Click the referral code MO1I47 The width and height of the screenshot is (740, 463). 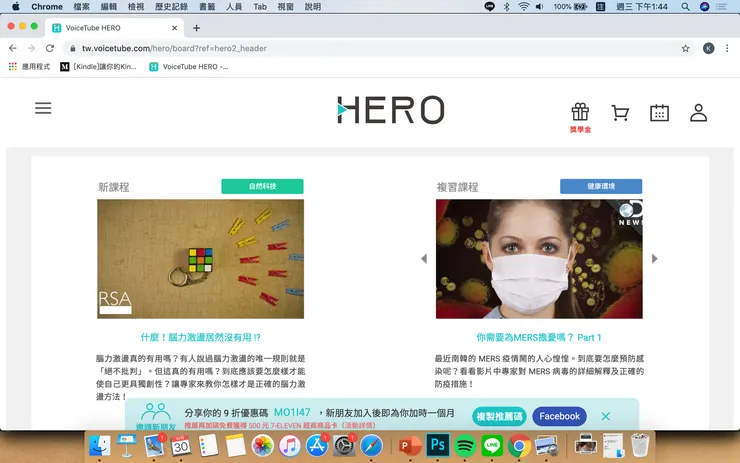(x=292, y=412)
